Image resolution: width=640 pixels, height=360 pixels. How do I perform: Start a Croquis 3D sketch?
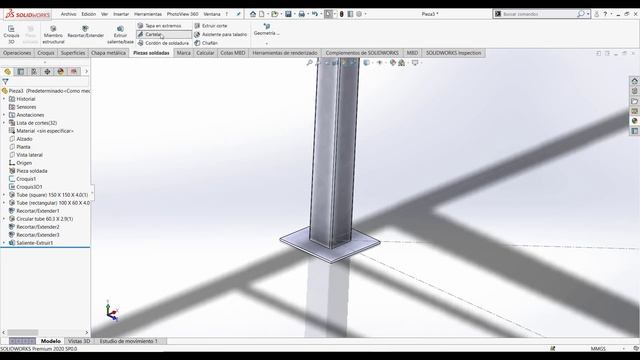tap(11, 34)
